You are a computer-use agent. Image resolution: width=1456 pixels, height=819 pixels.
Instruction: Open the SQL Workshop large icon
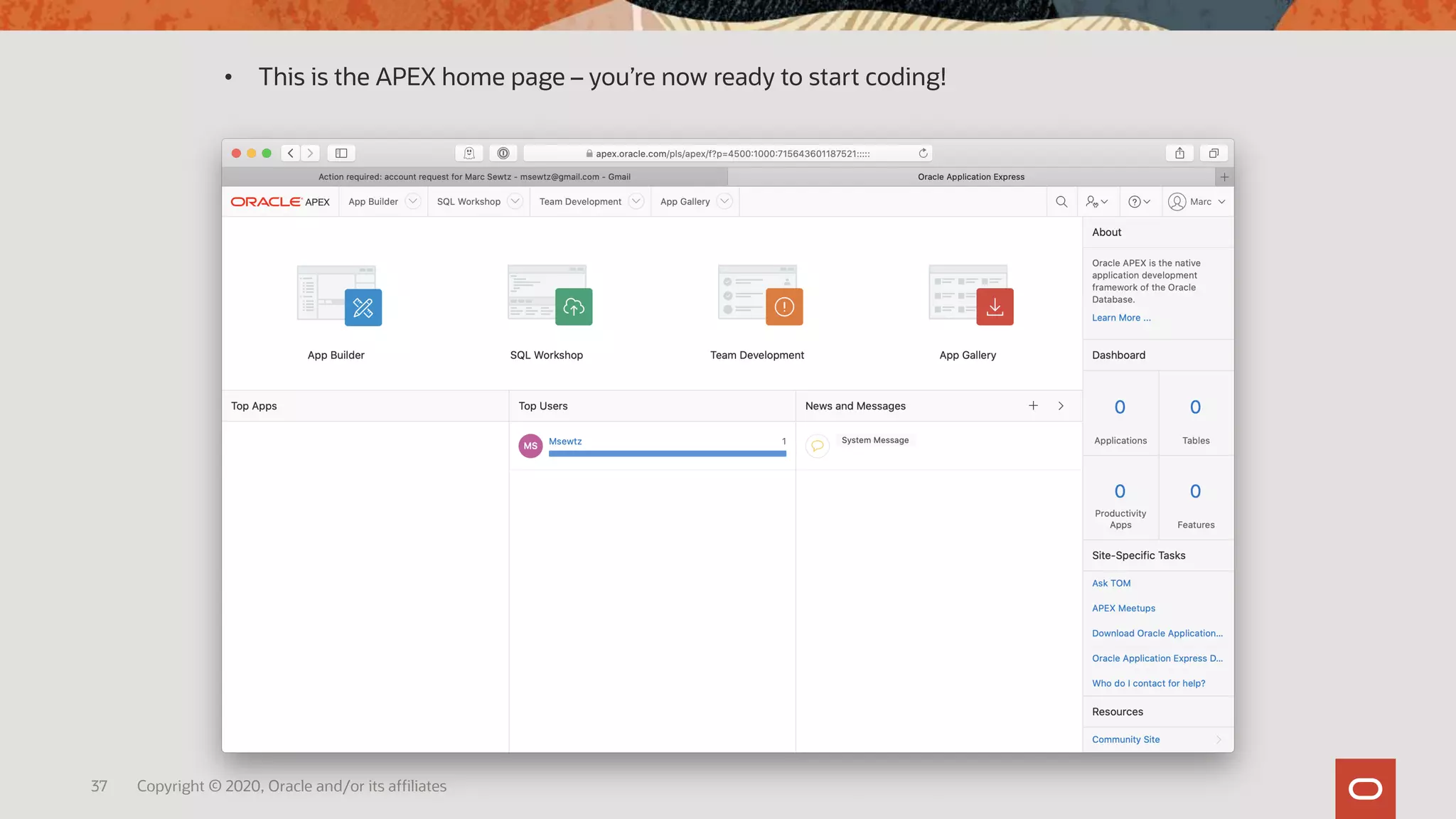[x=550, y=296]
